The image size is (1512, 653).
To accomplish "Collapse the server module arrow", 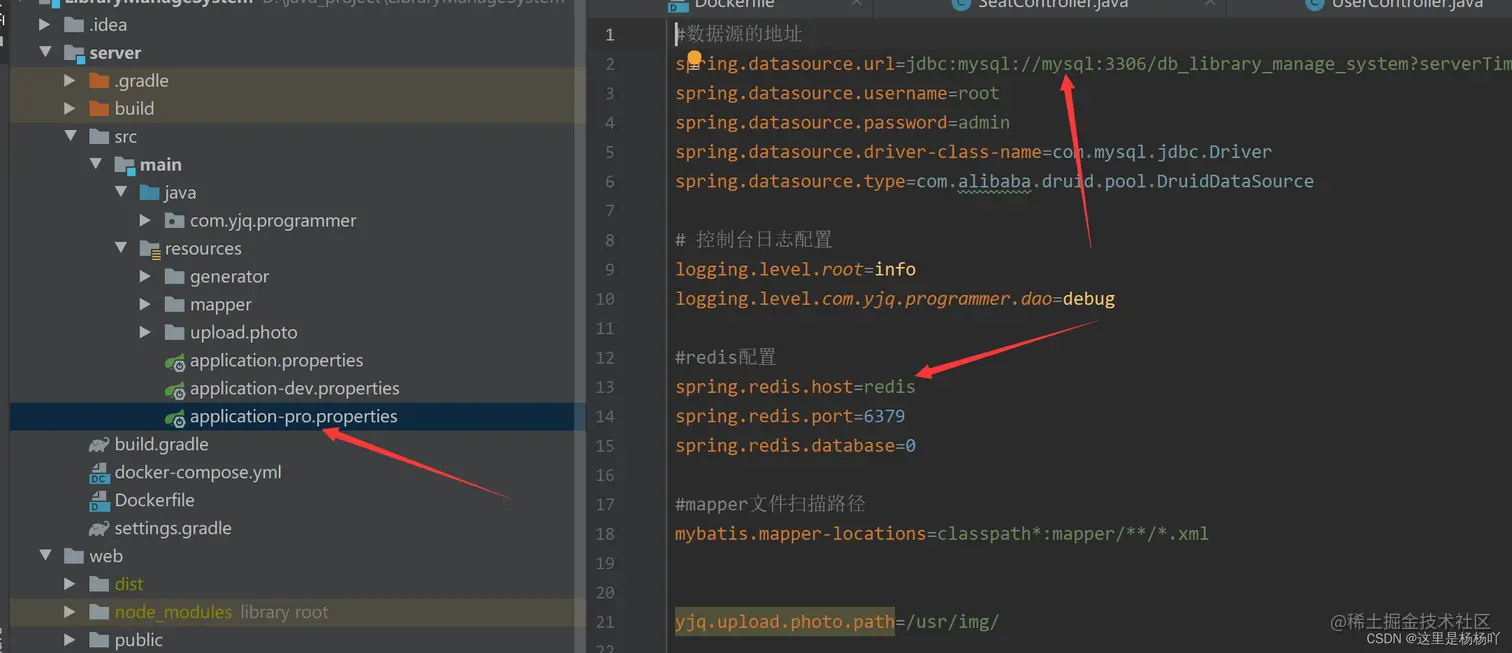I will pyautogui.click(x=45, y=53).
